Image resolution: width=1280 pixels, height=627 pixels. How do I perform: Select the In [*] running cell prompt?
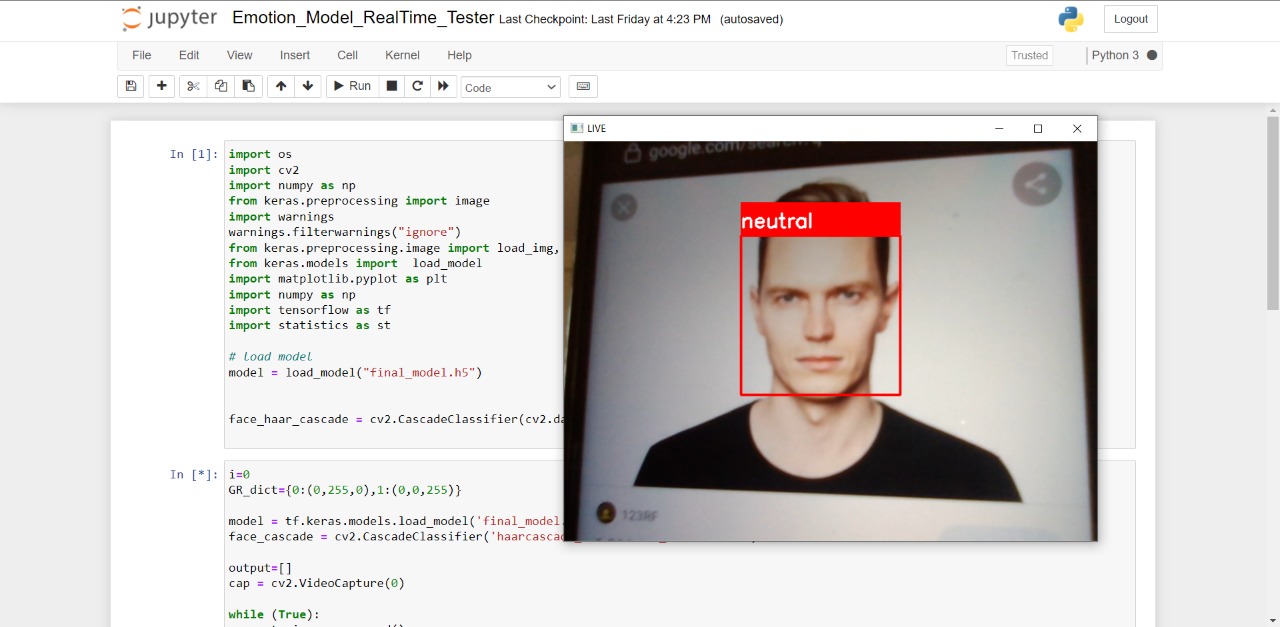point(193,474)
